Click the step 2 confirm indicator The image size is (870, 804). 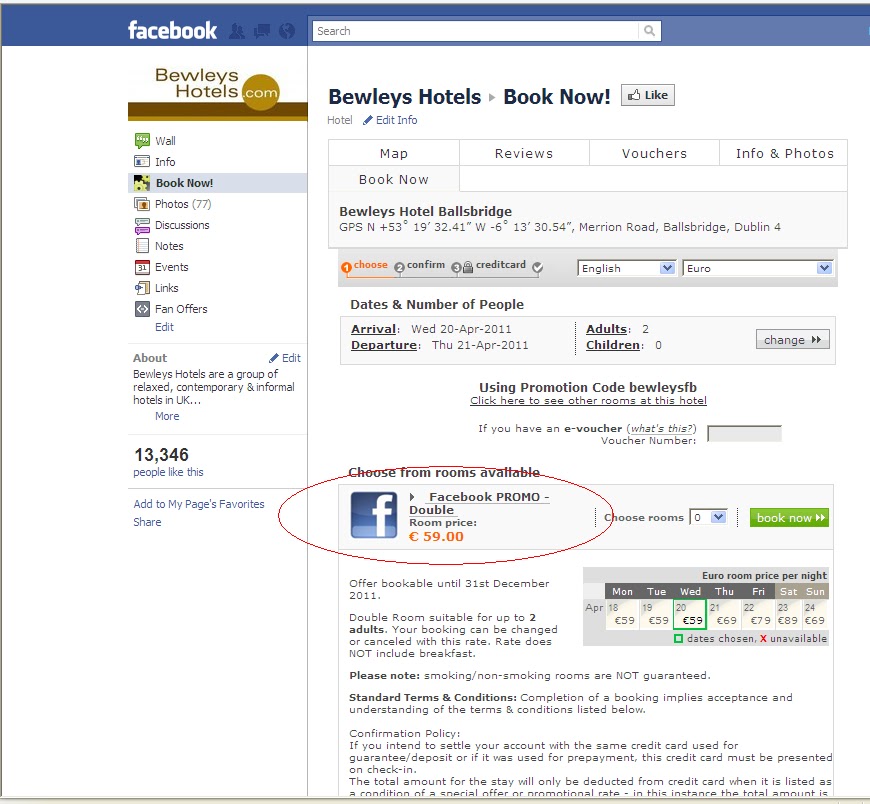click(x=419, y=266)
